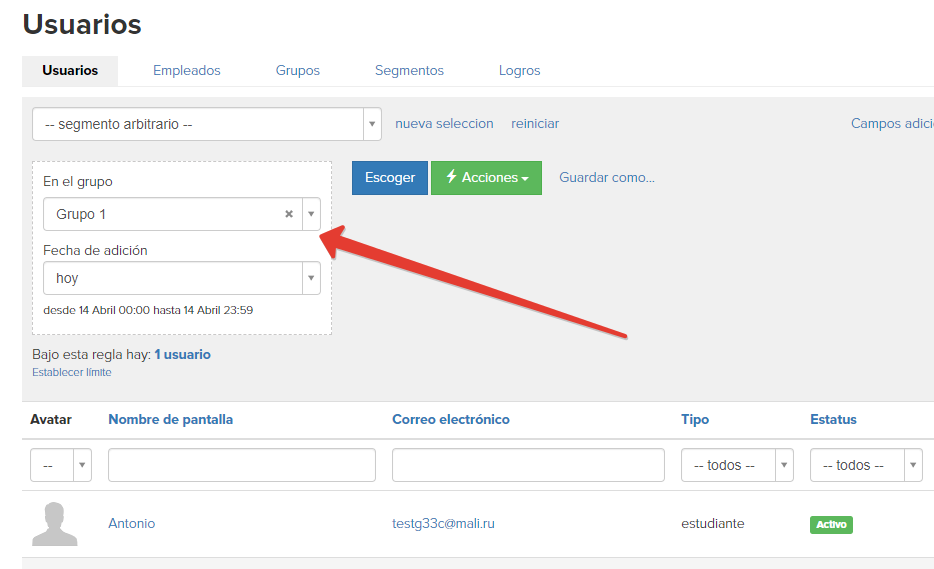
Task: Open the Campos adicionales link
Action: 892,123
